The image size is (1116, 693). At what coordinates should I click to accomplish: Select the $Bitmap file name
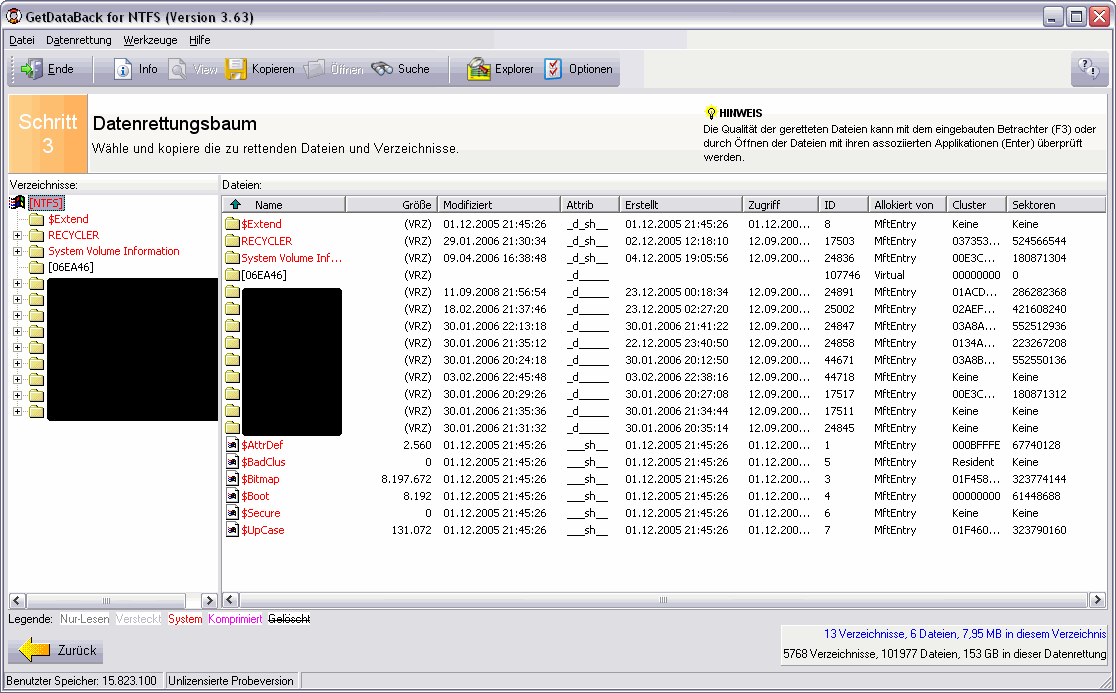(x=260, y=479)
